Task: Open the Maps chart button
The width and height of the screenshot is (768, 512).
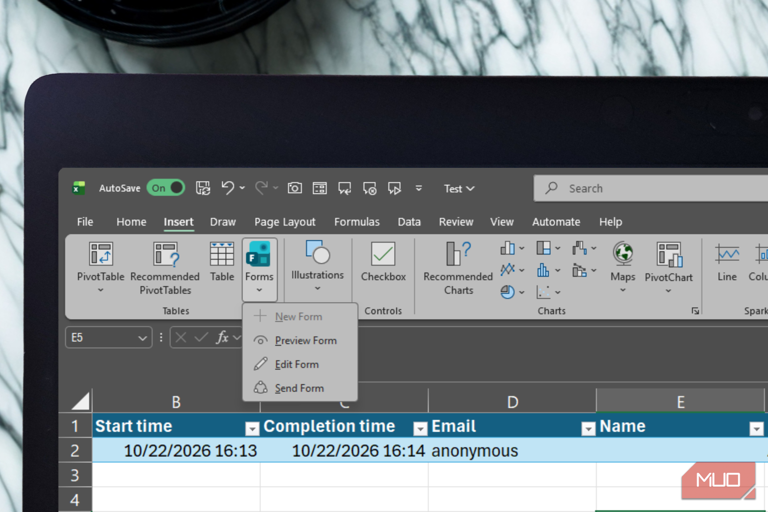Action: pos(623,268)
